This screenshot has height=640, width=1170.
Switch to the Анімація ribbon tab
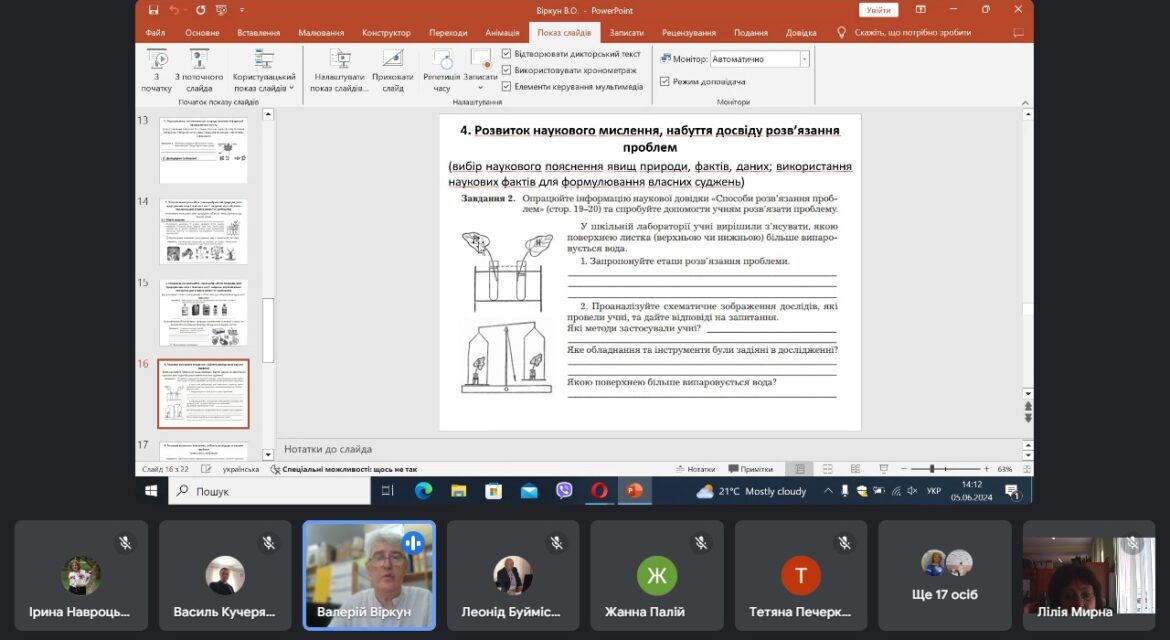[x=502, y=33]
